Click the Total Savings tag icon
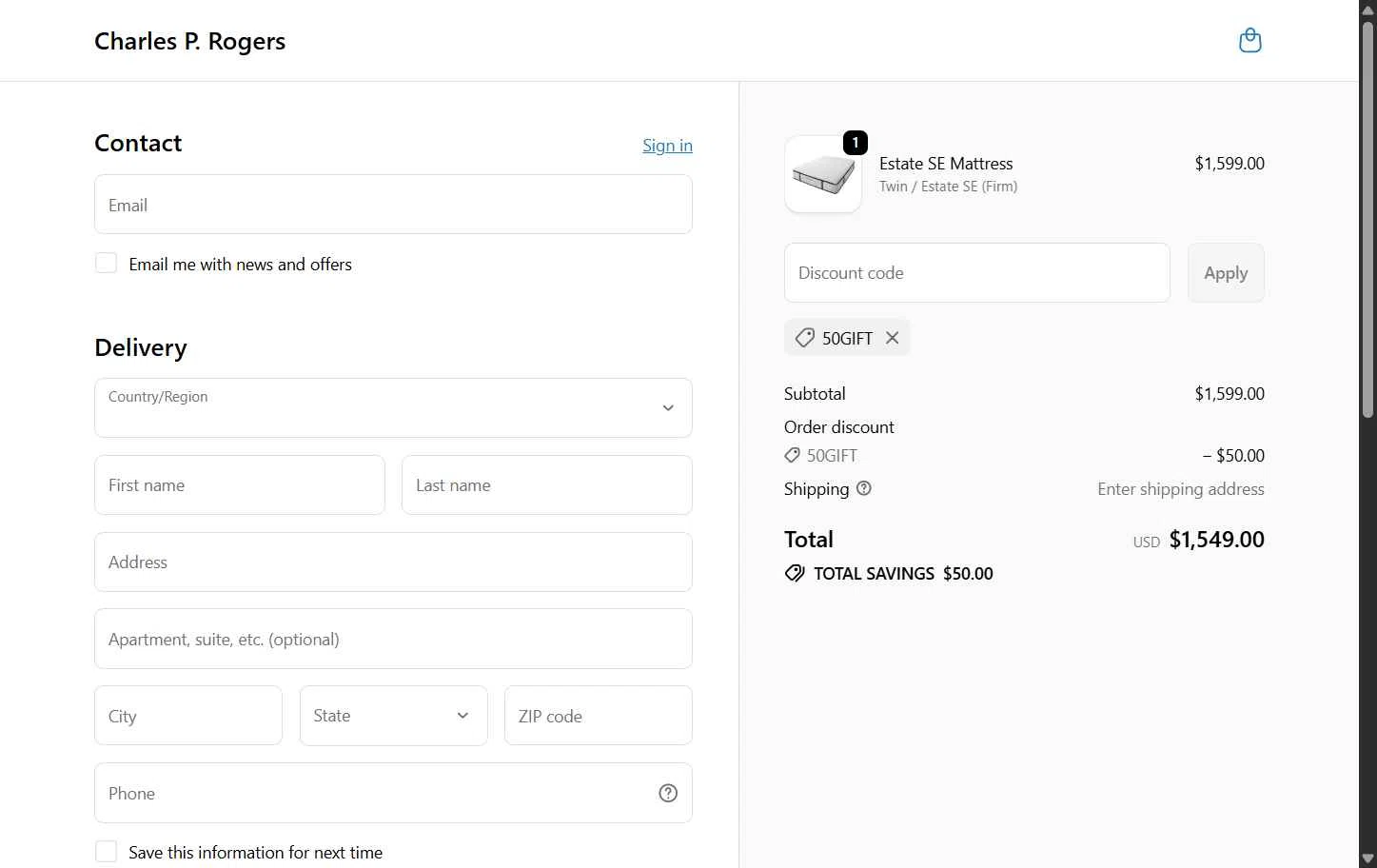Screen dimensions: 1377x868 (x=795, y=573)
